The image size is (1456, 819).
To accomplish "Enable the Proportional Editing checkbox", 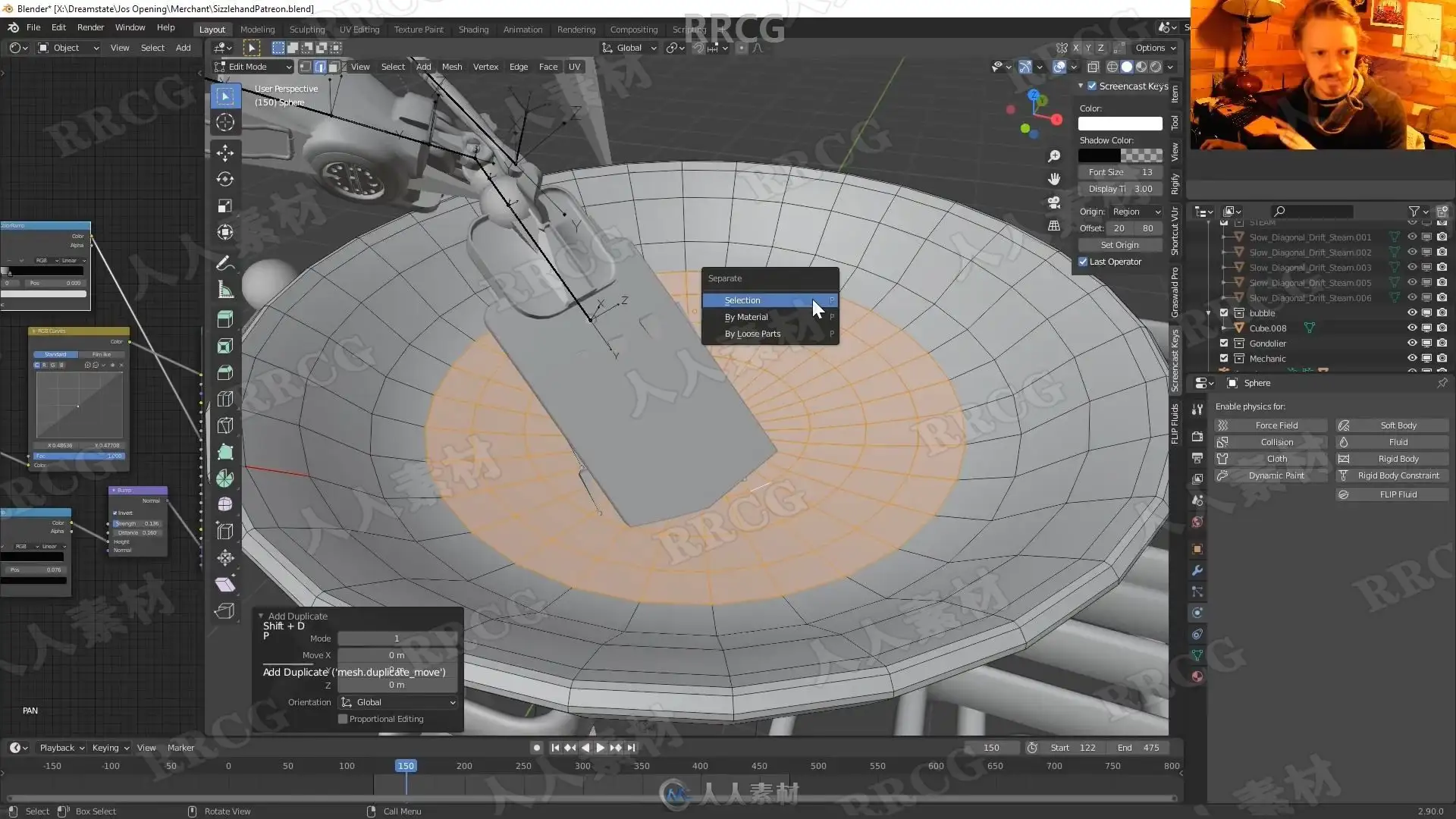I will click(x=343, y=719).
